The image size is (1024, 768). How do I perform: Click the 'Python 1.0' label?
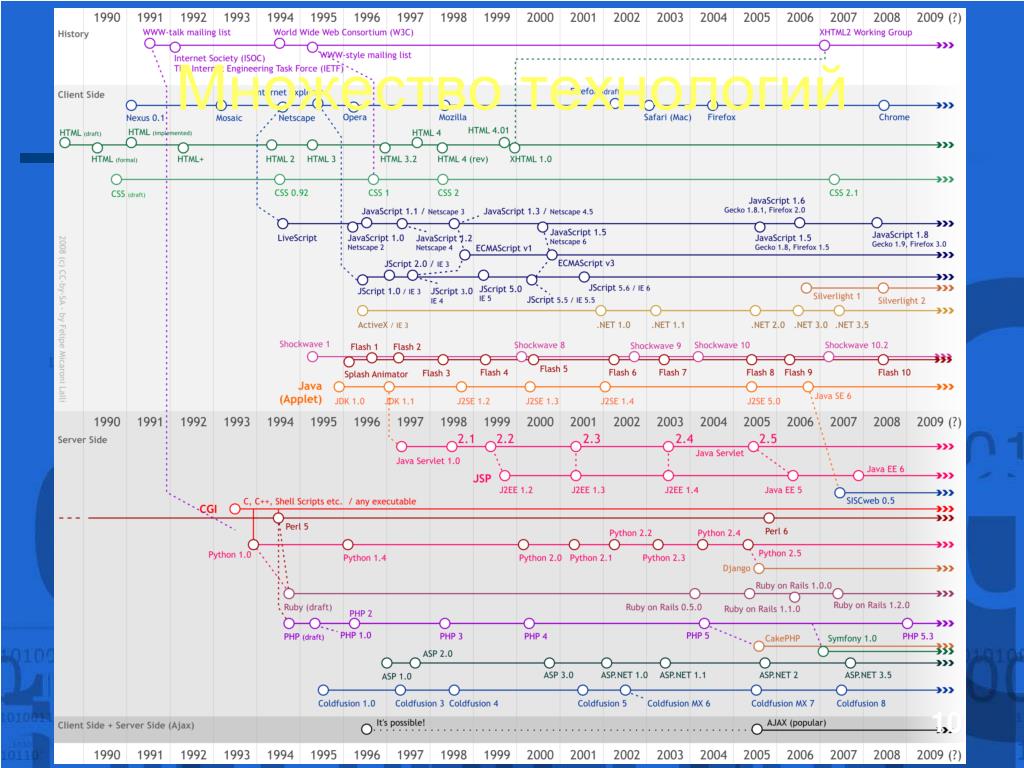click(x=229, y=554)
